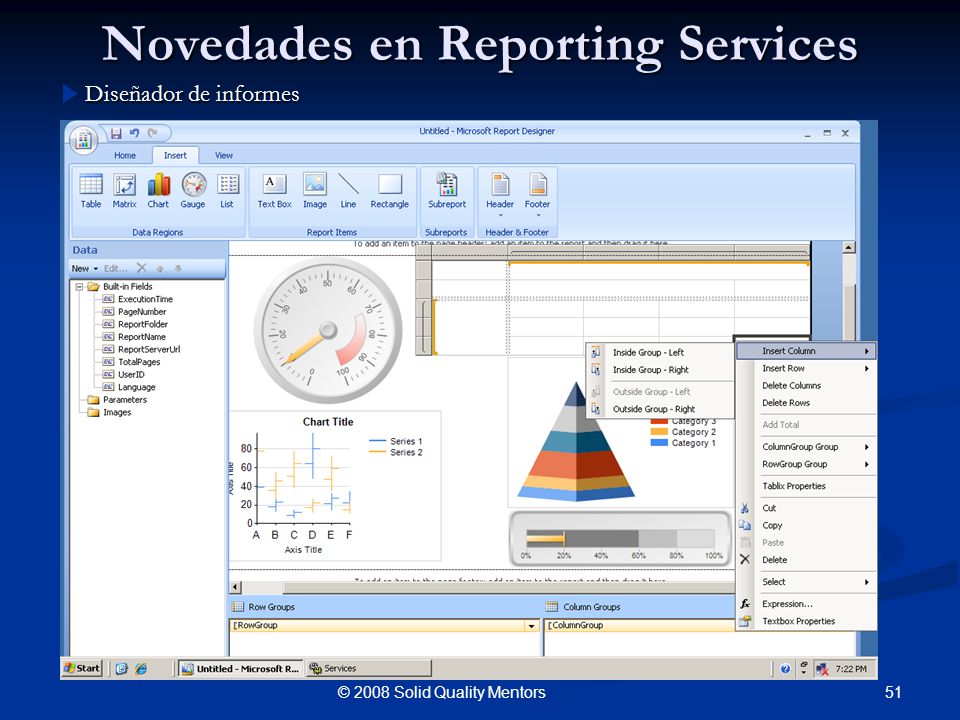Select the ColumnGroup entry

pos(640,626)
